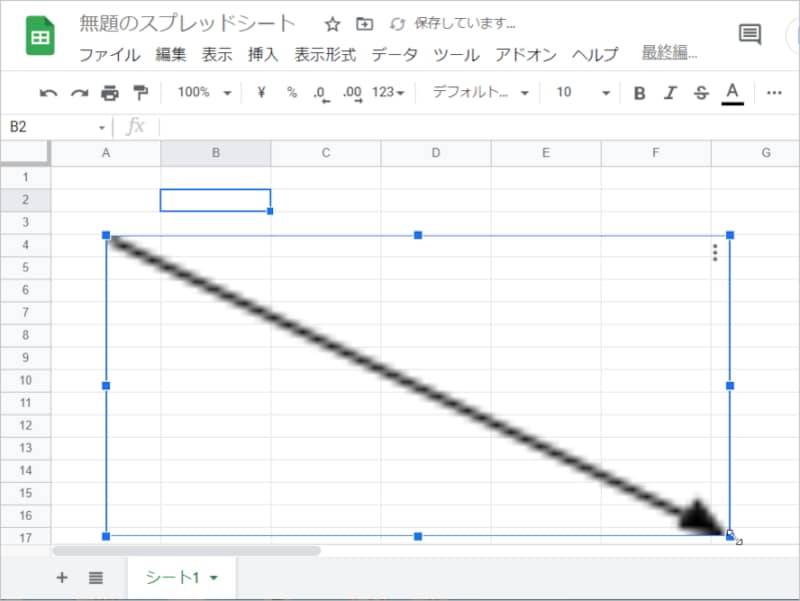Apply currency format with ¥ icon

(260, 92)
